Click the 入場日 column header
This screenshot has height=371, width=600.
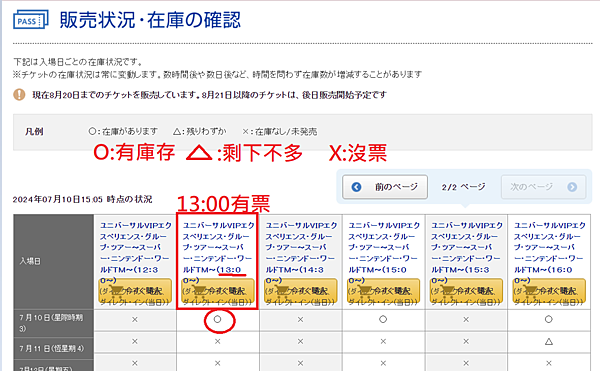pyautogui.click(x=54, y=262)
